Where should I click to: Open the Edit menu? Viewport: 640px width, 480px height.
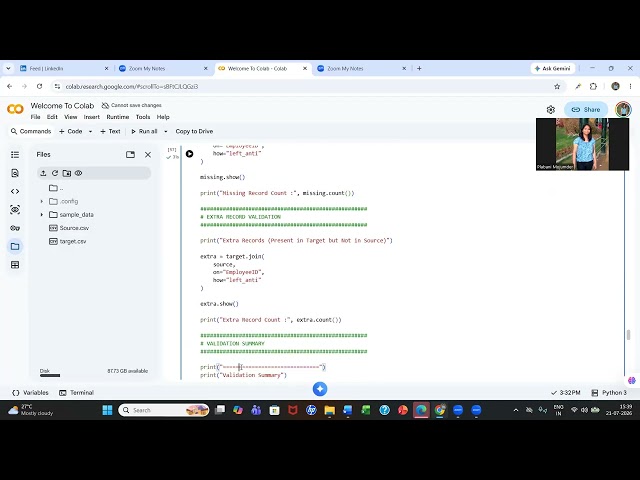coord(52,117)
